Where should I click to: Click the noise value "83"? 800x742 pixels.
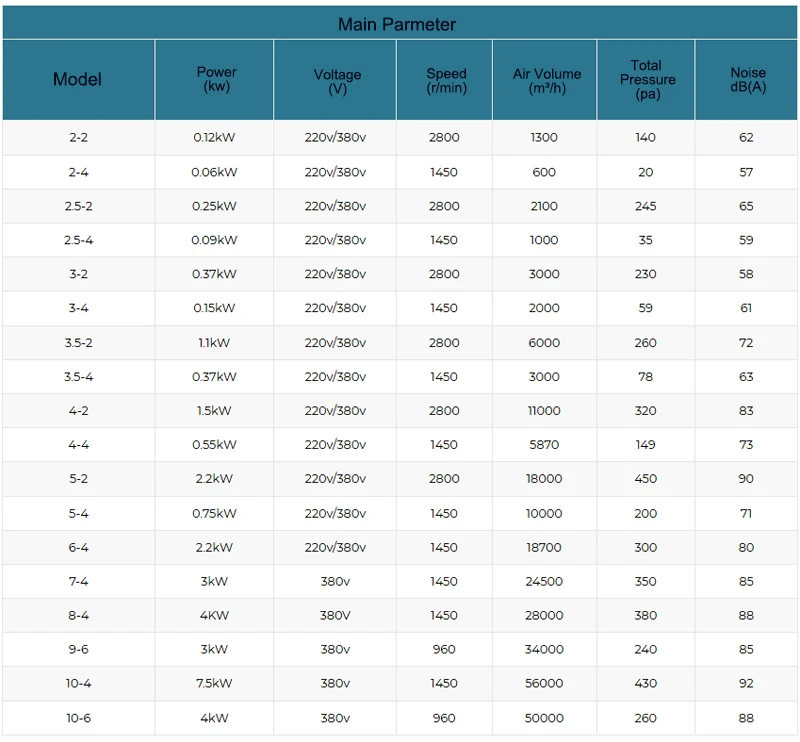pyautogui.click(x=746, y=411)
